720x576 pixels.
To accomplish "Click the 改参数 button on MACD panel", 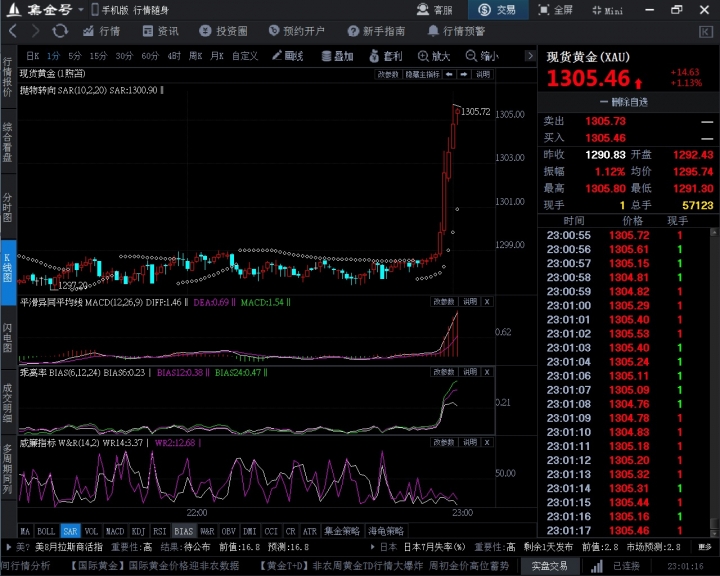I will pos(444,301).
